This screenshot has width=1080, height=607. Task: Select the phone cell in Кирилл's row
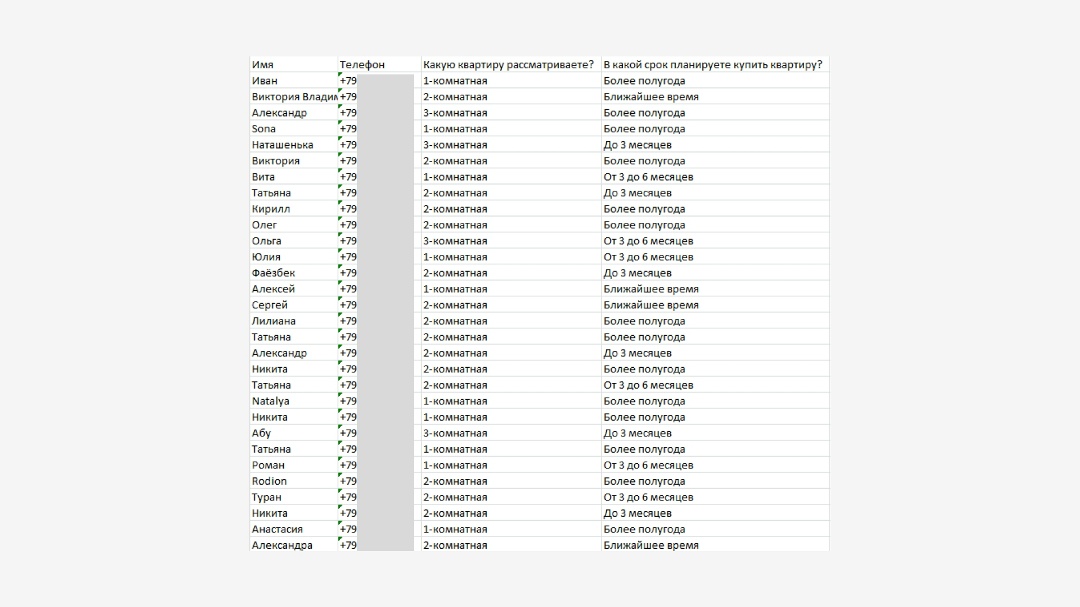[379, 209]
